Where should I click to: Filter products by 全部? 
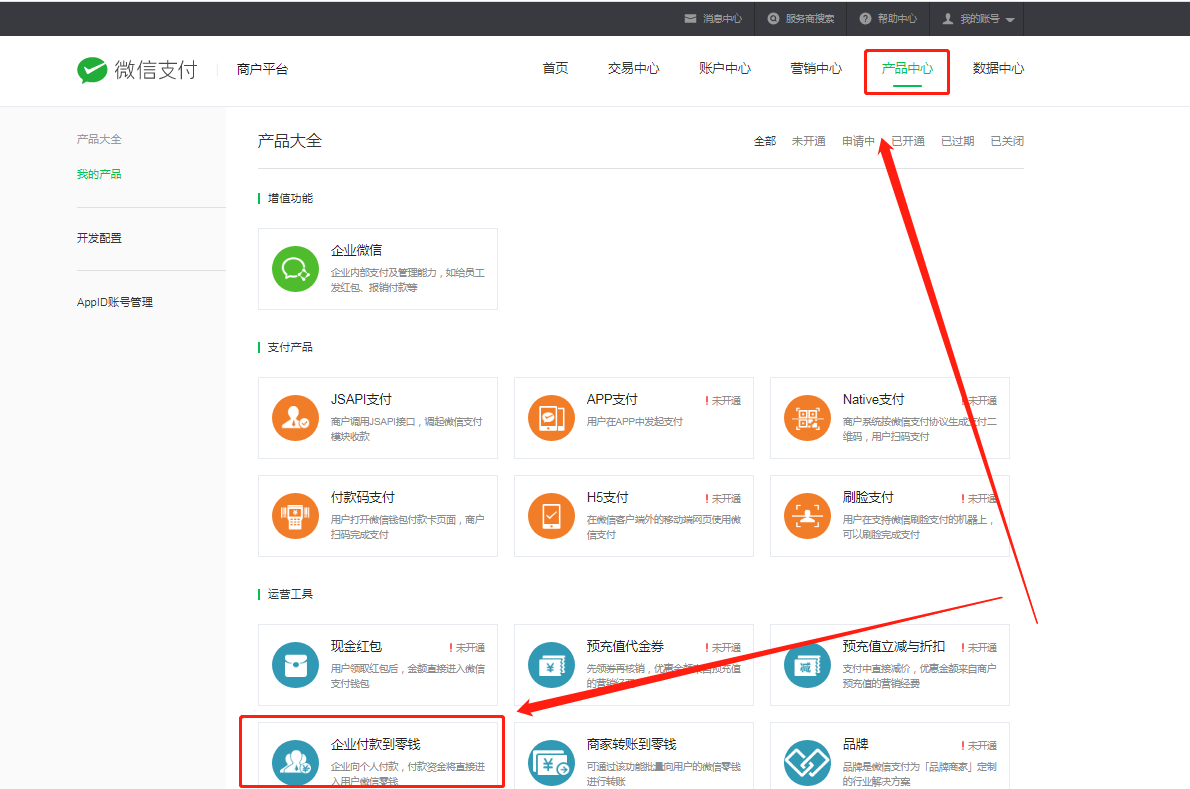pyautogui.click(x=764, y=141)
